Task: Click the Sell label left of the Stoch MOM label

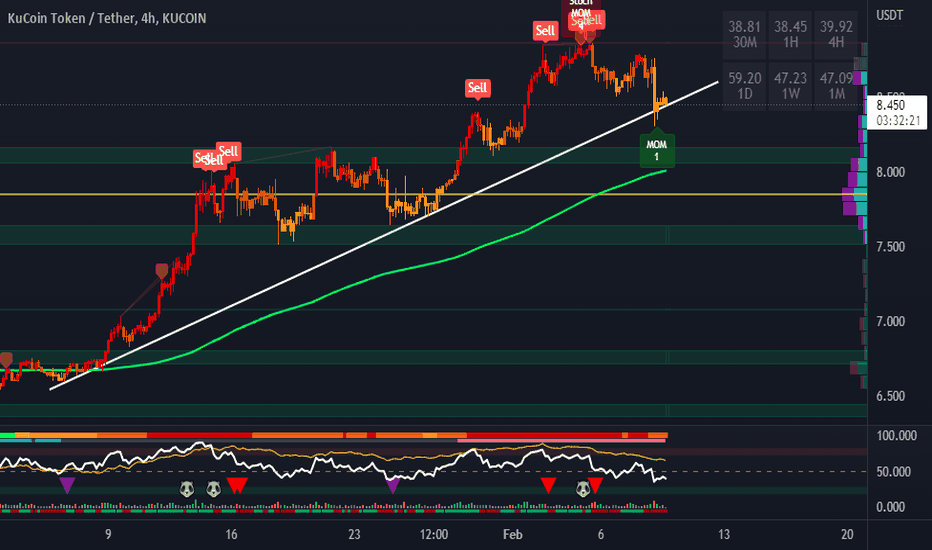Action: click(545, 30)
